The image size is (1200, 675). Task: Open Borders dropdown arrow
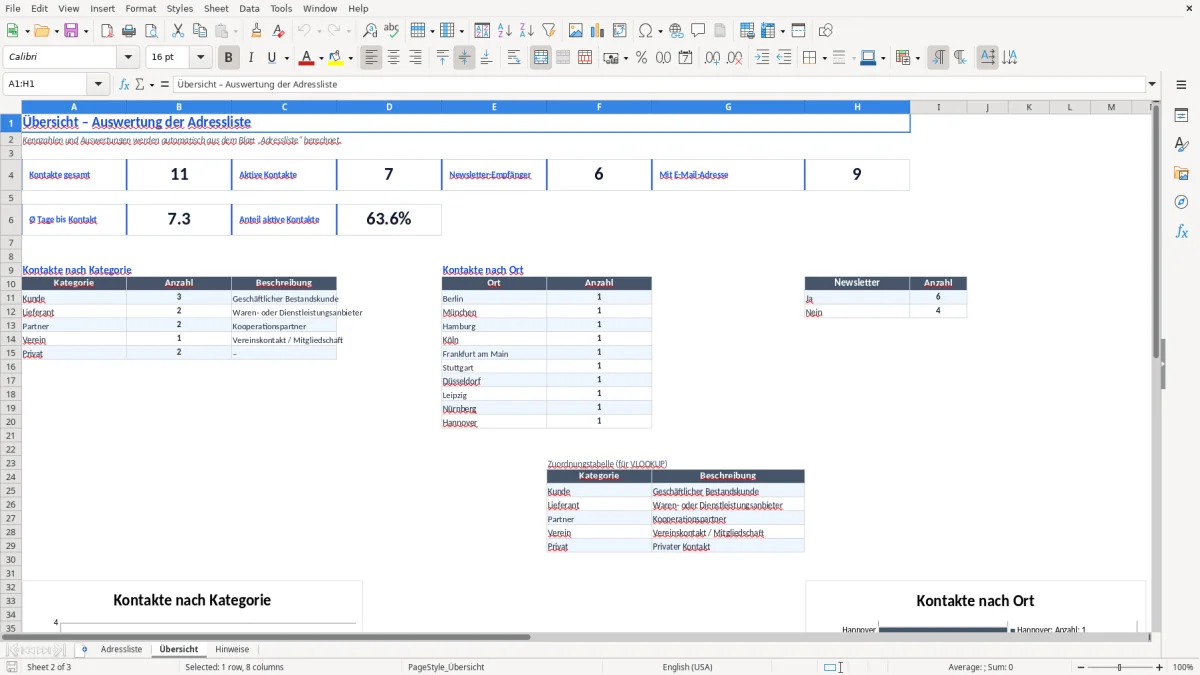click(x=823, y=58)
